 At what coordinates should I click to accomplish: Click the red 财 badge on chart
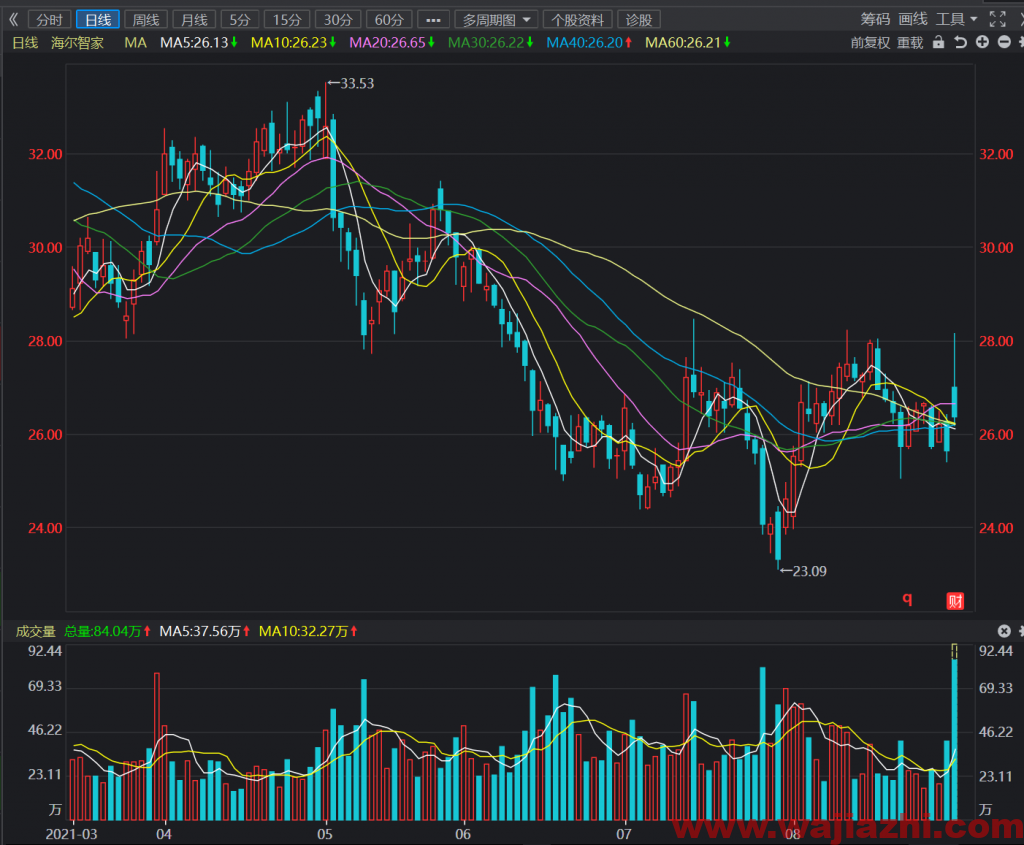[955, 601]
